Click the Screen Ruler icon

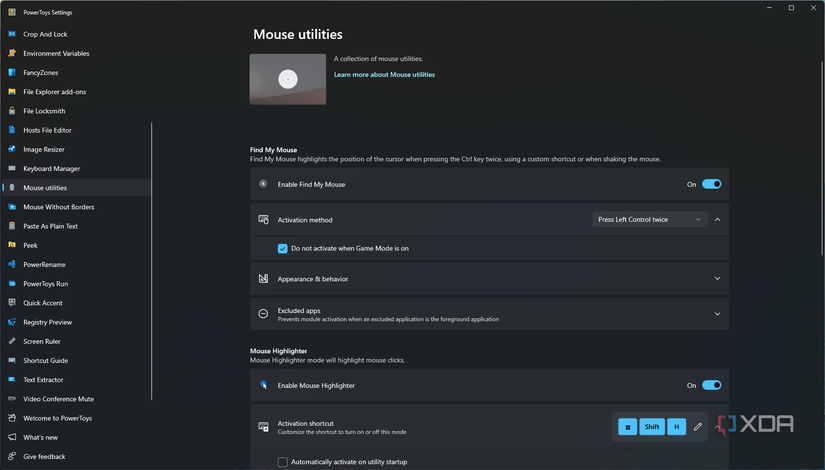[x=12, y=342]
